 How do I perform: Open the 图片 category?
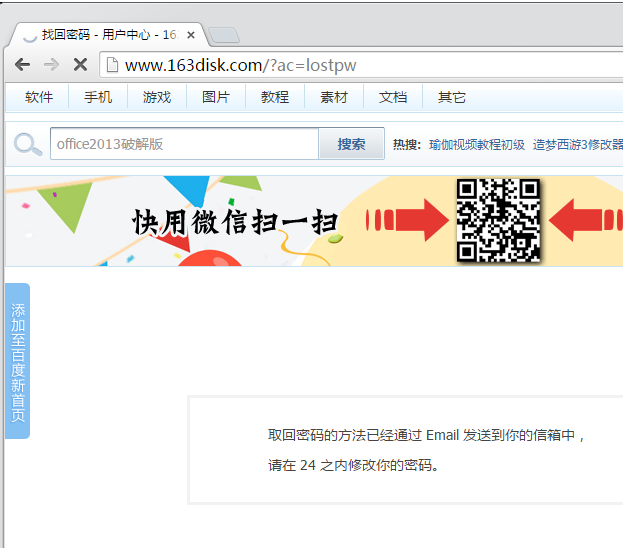(x=216, y=97)
